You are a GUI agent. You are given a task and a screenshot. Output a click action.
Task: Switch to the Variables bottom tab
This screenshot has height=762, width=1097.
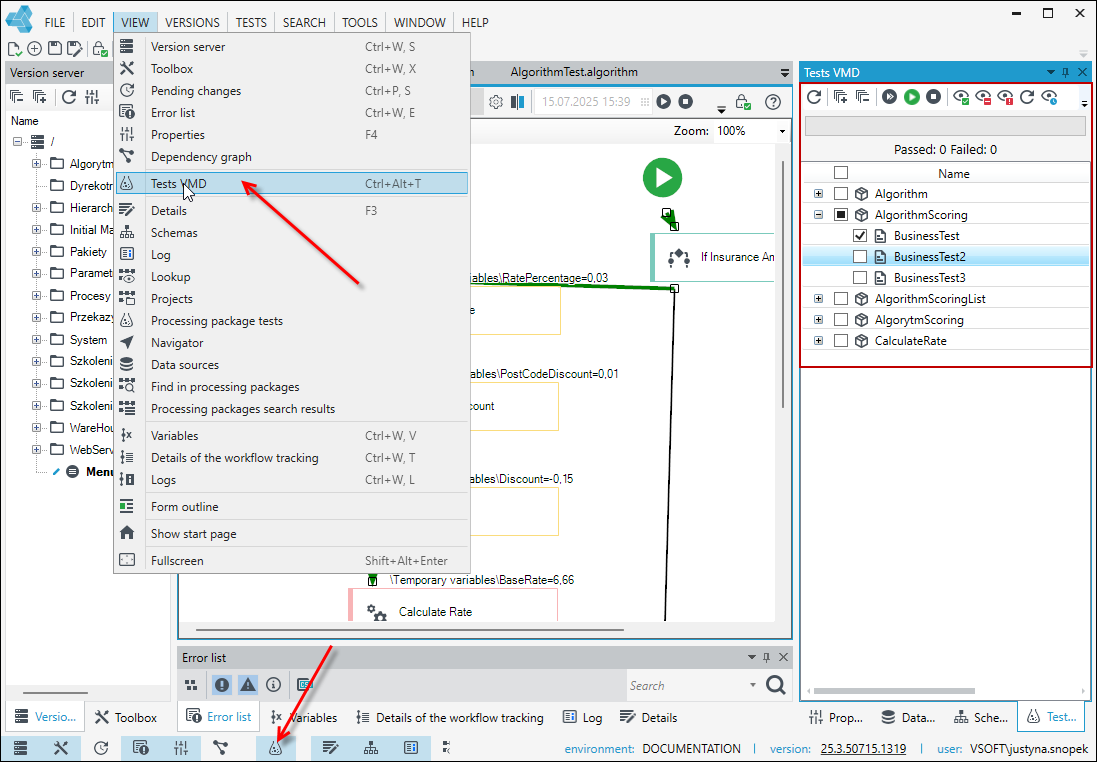click(x=304, y=717)
